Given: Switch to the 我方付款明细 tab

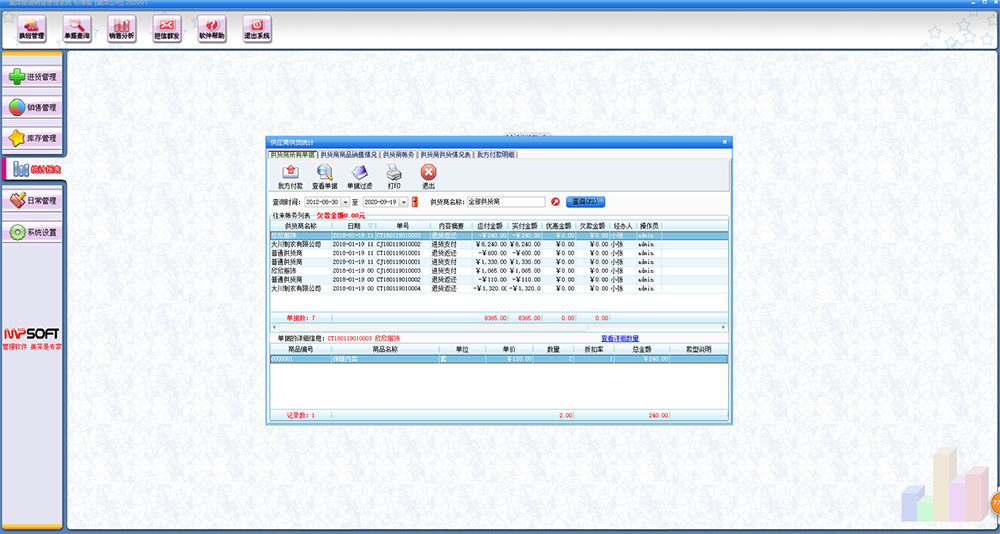Looking at the screenshot, I should [495, 155].
